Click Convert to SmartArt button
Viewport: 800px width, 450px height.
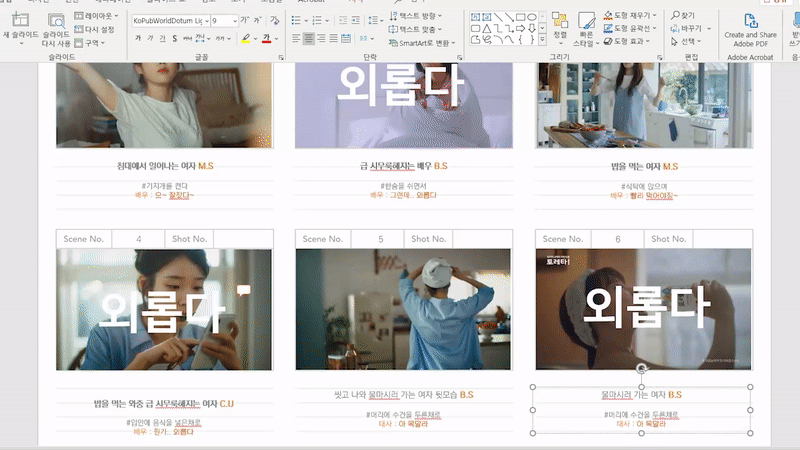pyautogui.click(x=422, y=43)
